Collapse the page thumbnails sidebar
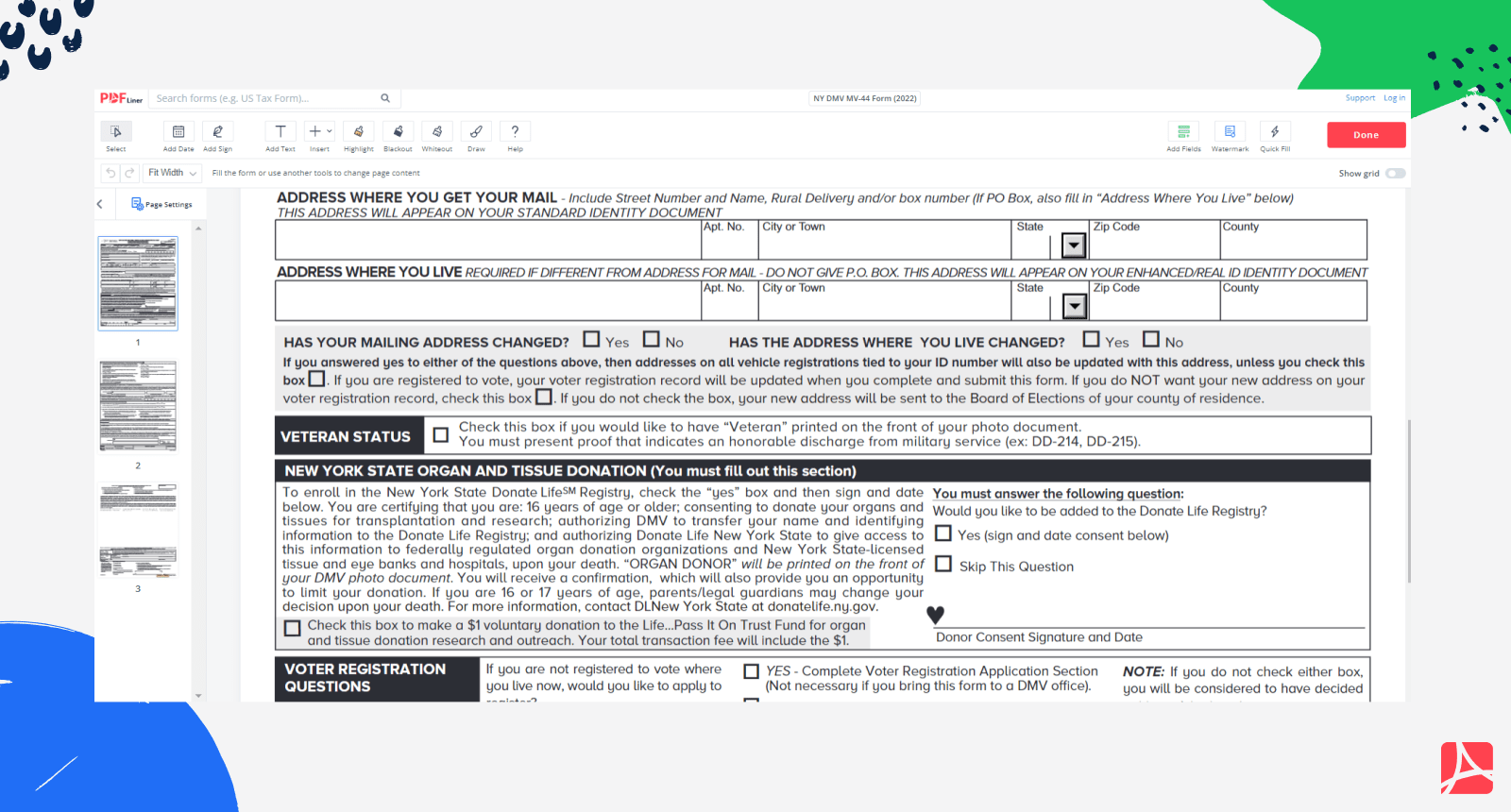1511x812 pixels. pyautogui.click(x=100, y=204)
